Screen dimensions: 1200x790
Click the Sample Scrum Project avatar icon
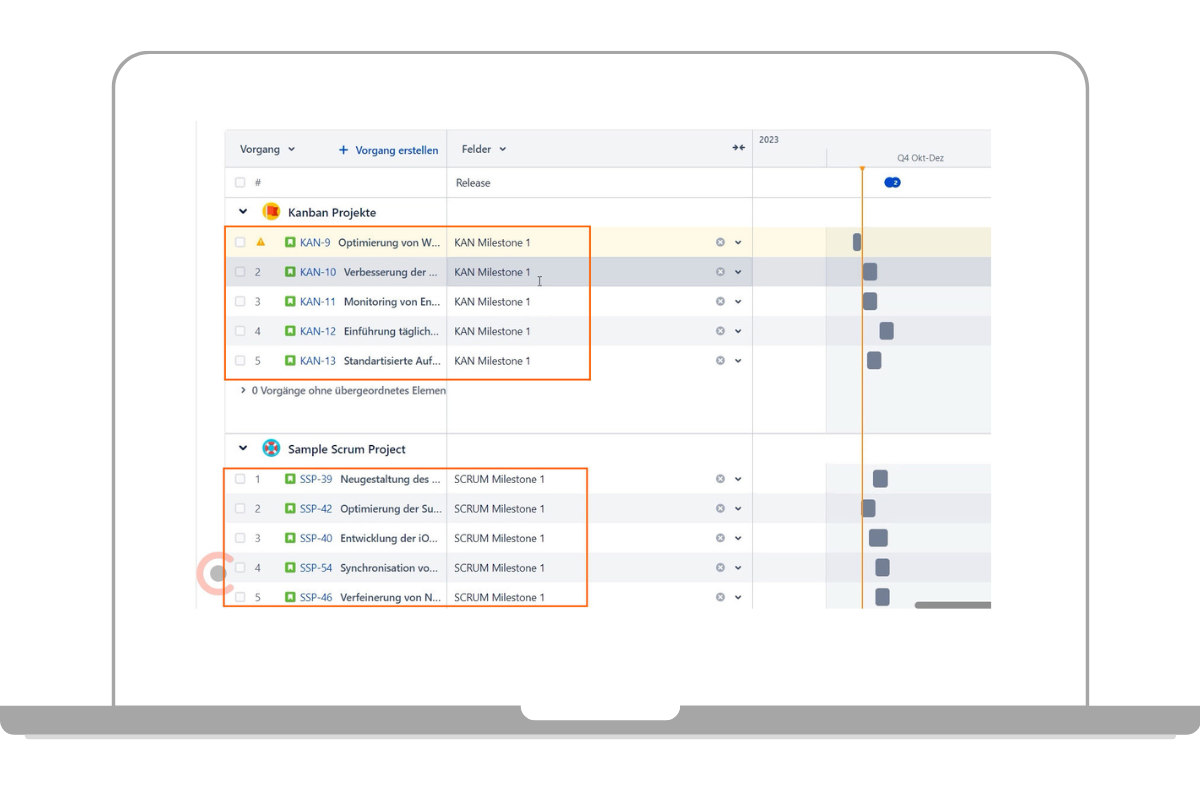coord(271,449)
